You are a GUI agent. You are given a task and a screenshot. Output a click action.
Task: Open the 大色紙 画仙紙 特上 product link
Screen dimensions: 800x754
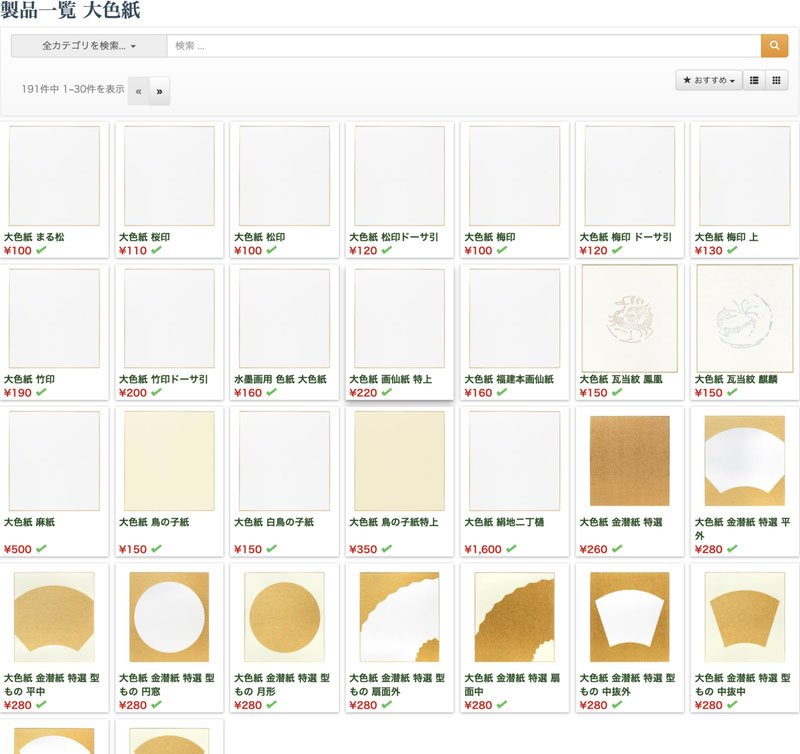coord(390,380)
